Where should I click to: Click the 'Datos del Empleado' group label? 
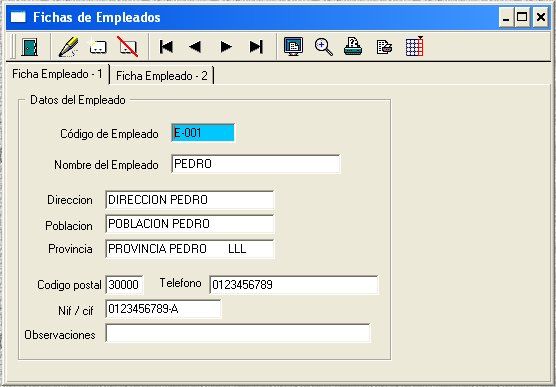point(78,100)
